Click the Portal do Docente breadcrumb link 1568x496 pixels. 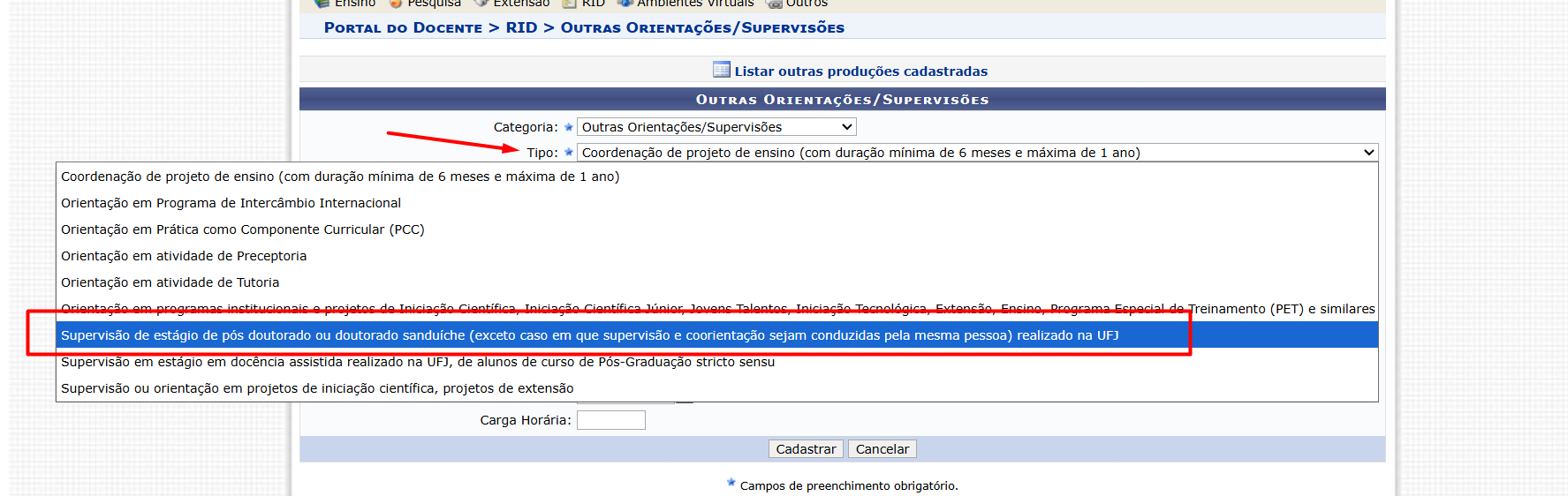[403, 27]
